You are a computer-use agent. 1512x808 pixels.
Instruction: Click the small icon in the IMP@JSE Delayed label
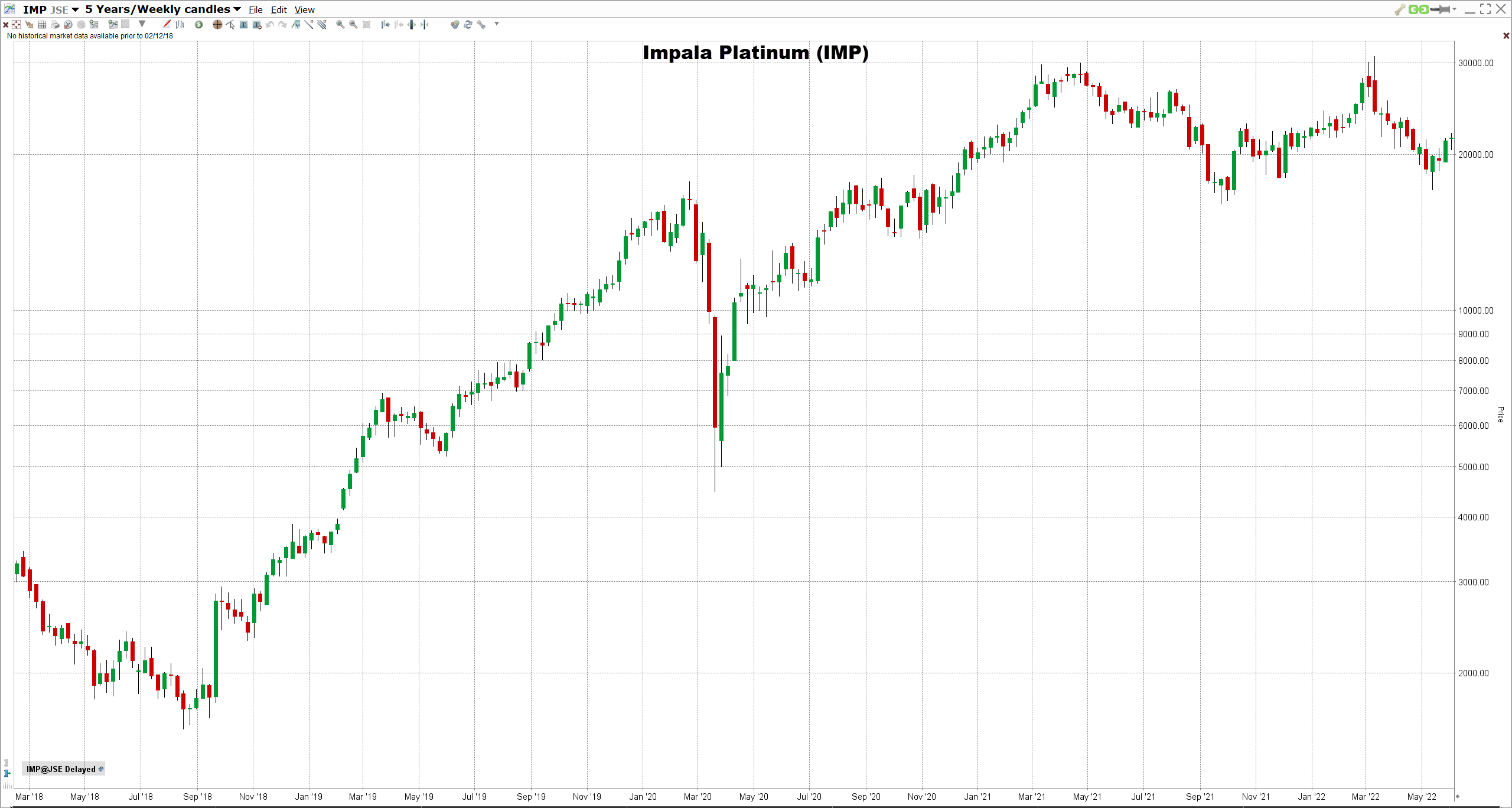(x=101, y=769)
